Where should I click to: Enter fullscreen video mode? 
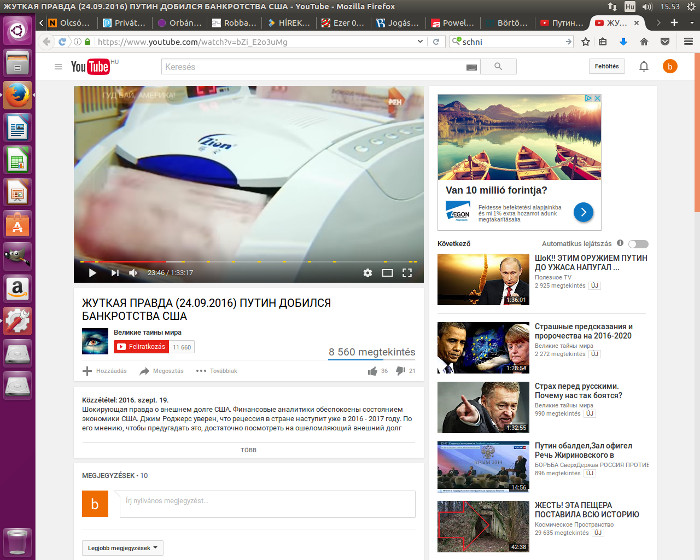[407, 272]
